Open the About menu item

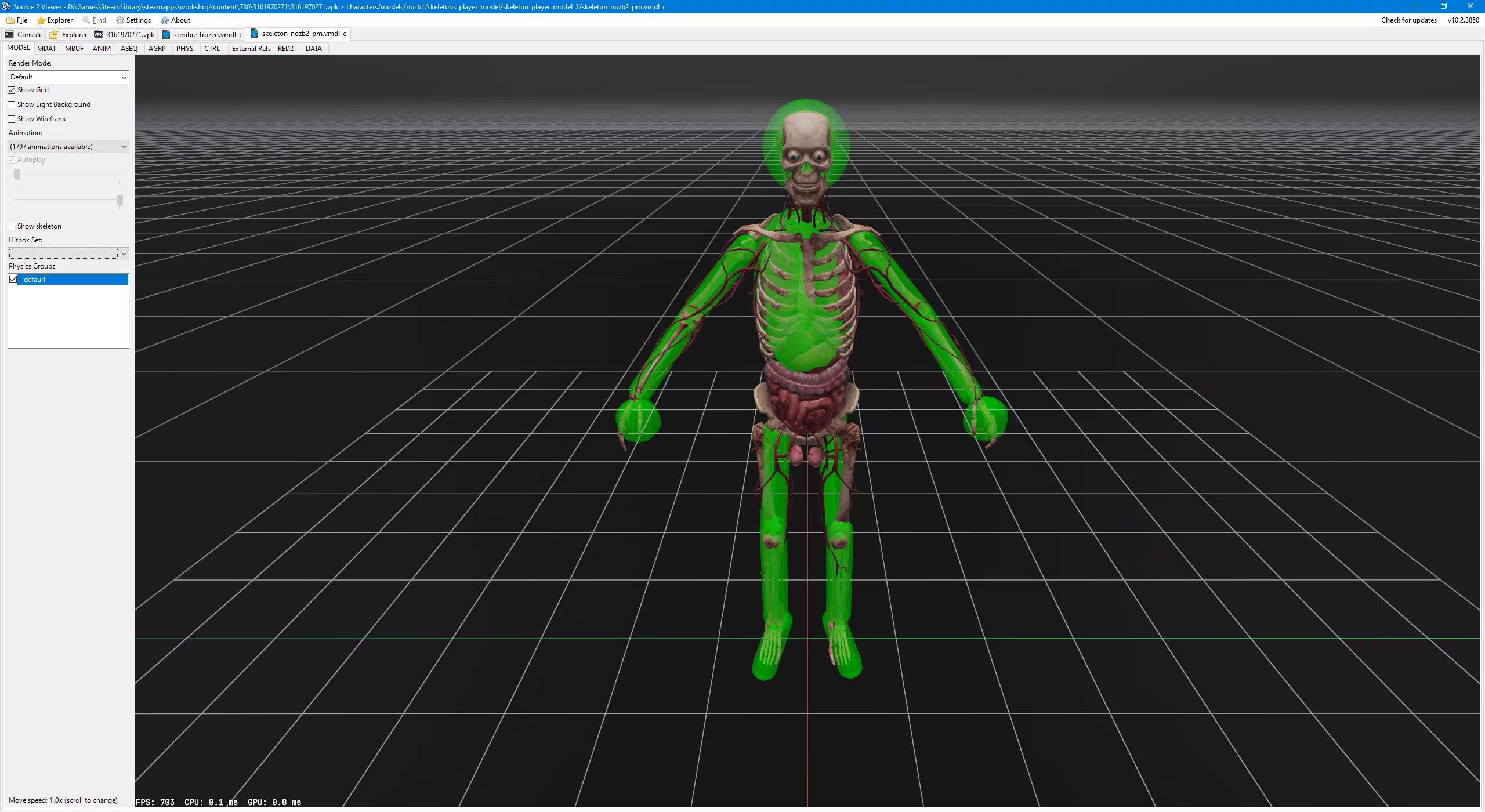coord(176,20)
